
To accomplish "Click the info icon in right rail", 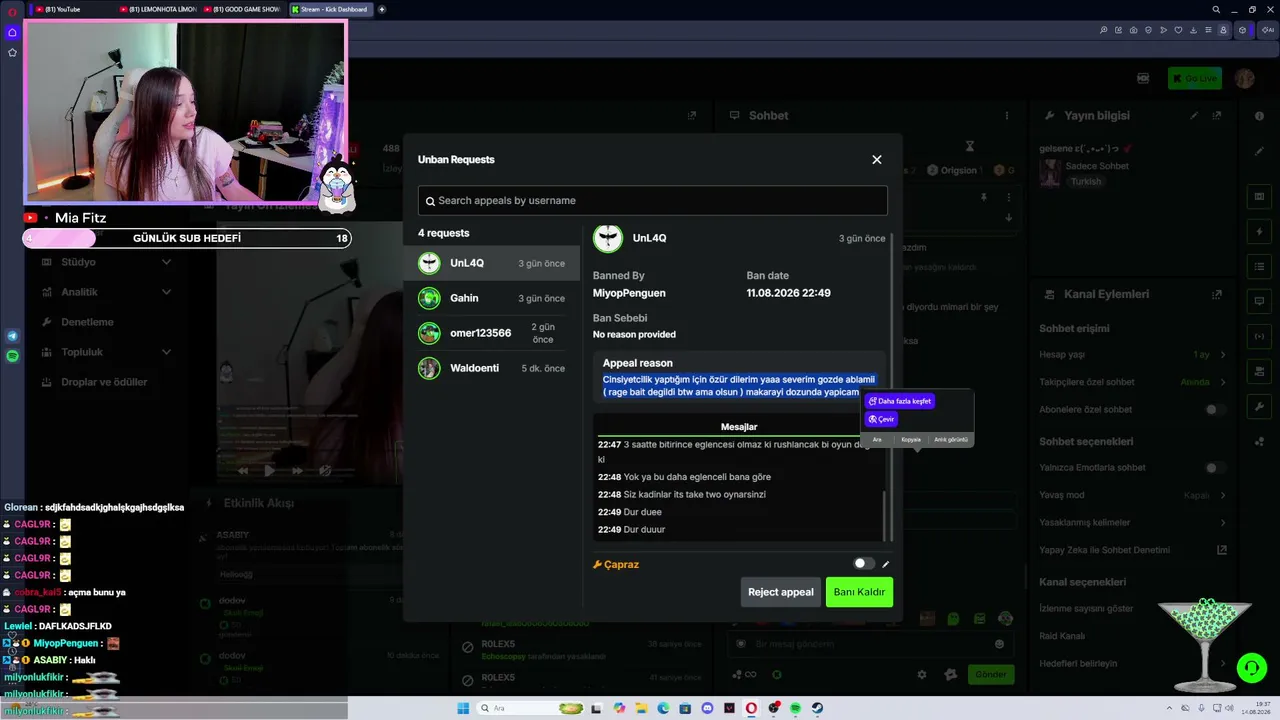I will click(x=1259, y=116).
